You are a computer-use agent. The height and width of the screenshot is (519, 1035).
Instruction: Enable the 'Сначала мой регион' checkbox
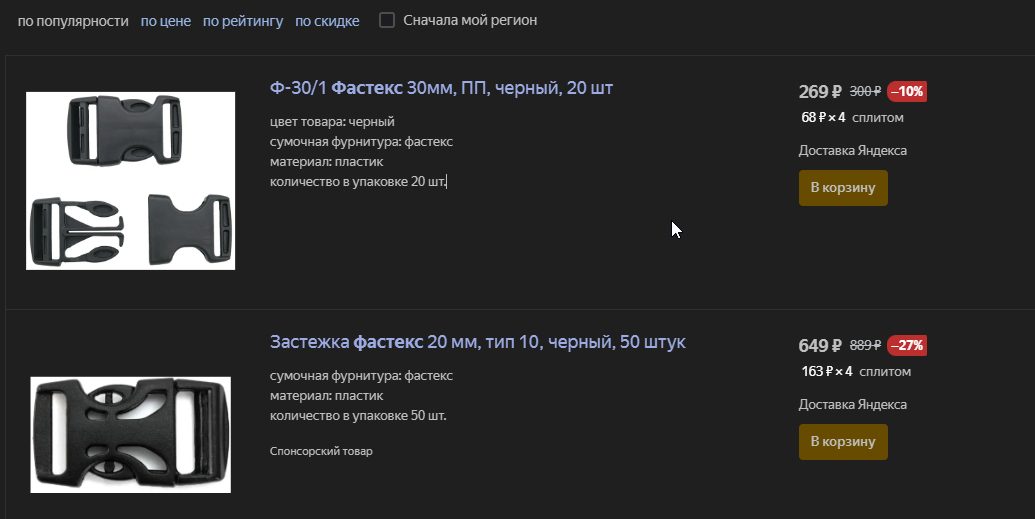(387, 20)
